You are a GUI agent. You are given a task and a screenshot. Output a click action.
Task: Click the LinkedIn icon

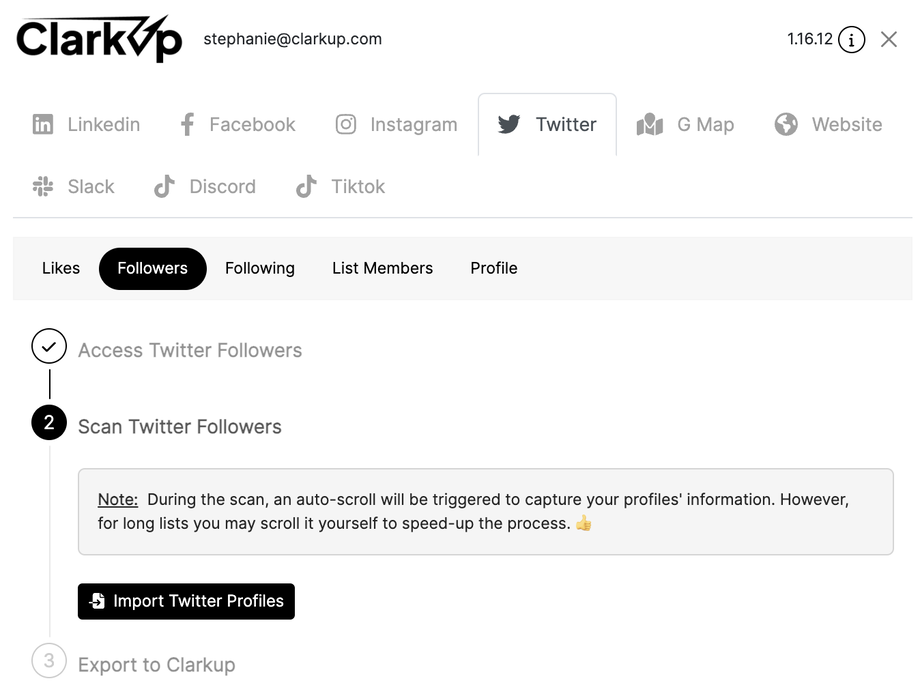pos(43,125)
